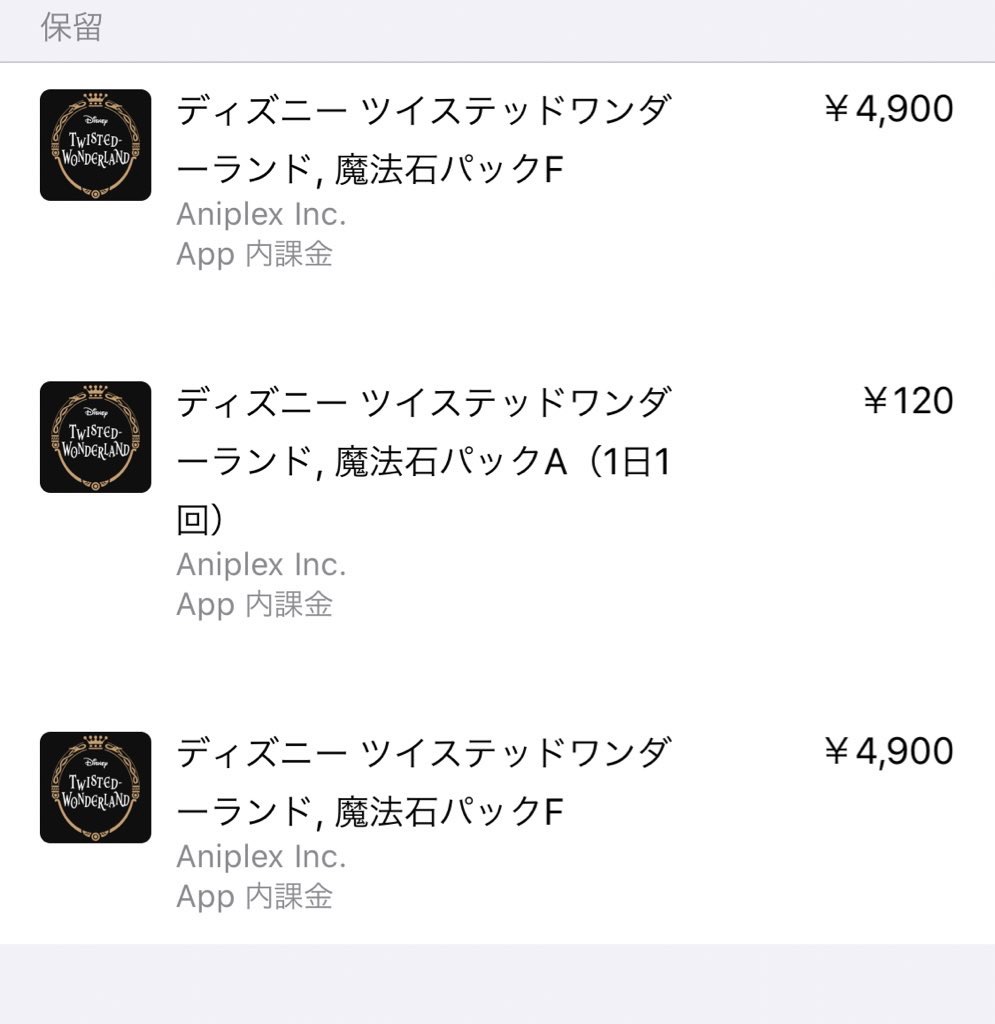Select the App 内課金 label of the top item
The width and height of the screenshot is (995, 1024).
click(x=254, y=254)
